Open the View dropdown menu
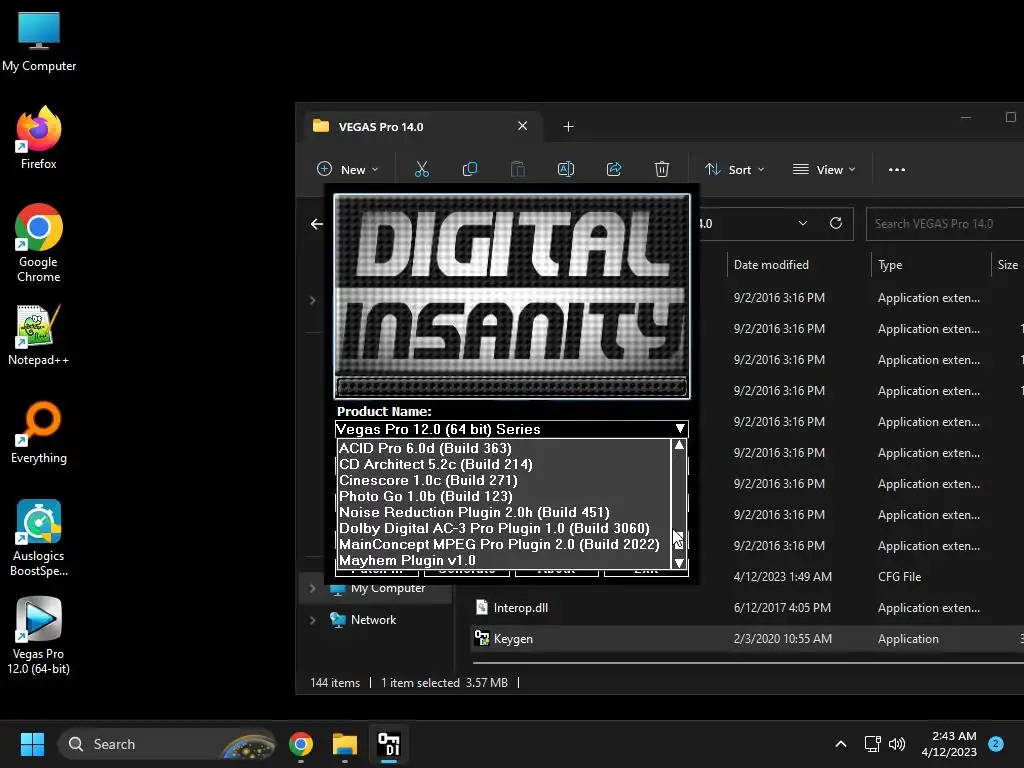This screenshot has width=1024, height=768. click(824, 170)
